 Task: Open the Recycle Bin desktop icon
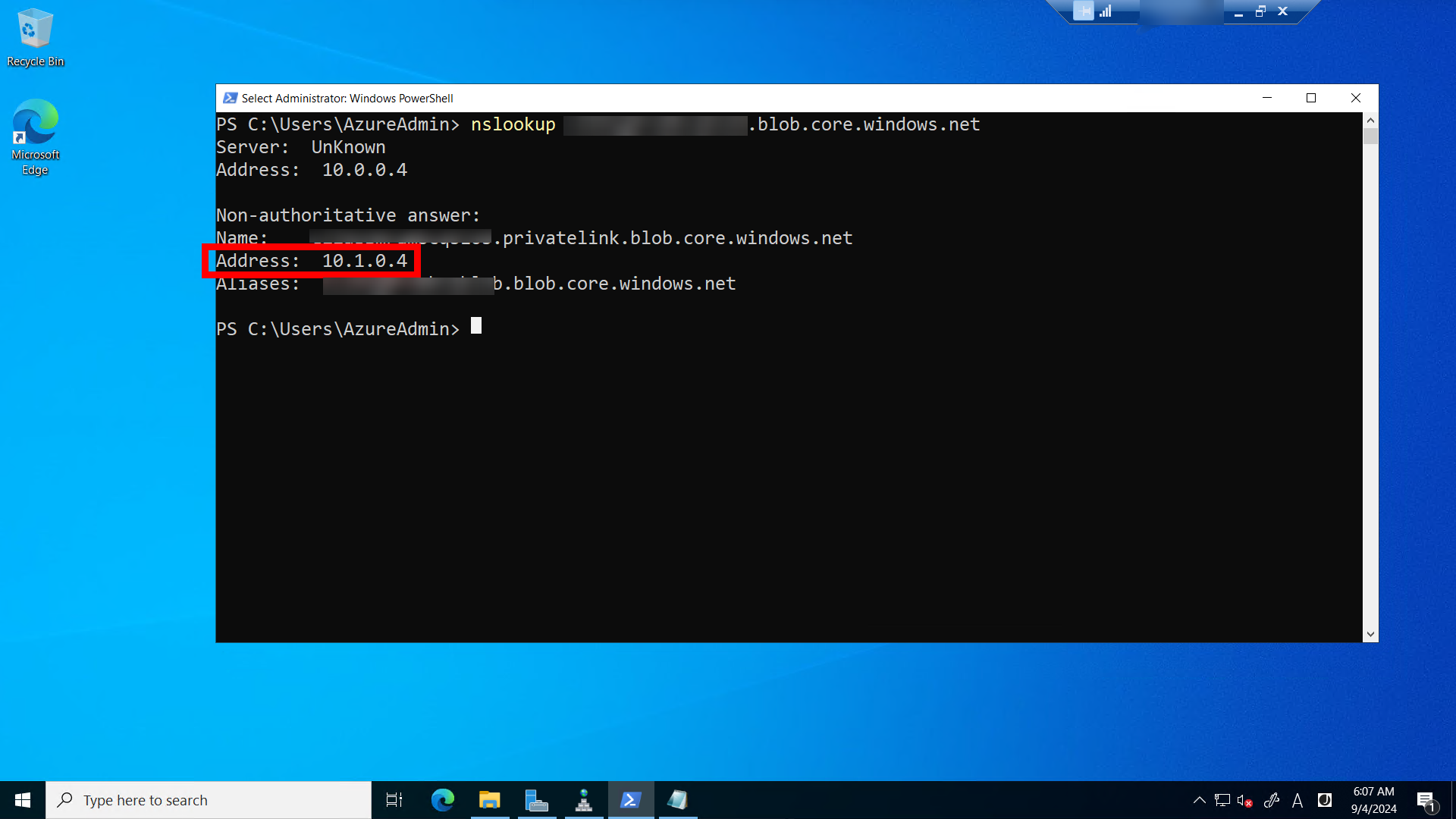(x=35, y=38)
